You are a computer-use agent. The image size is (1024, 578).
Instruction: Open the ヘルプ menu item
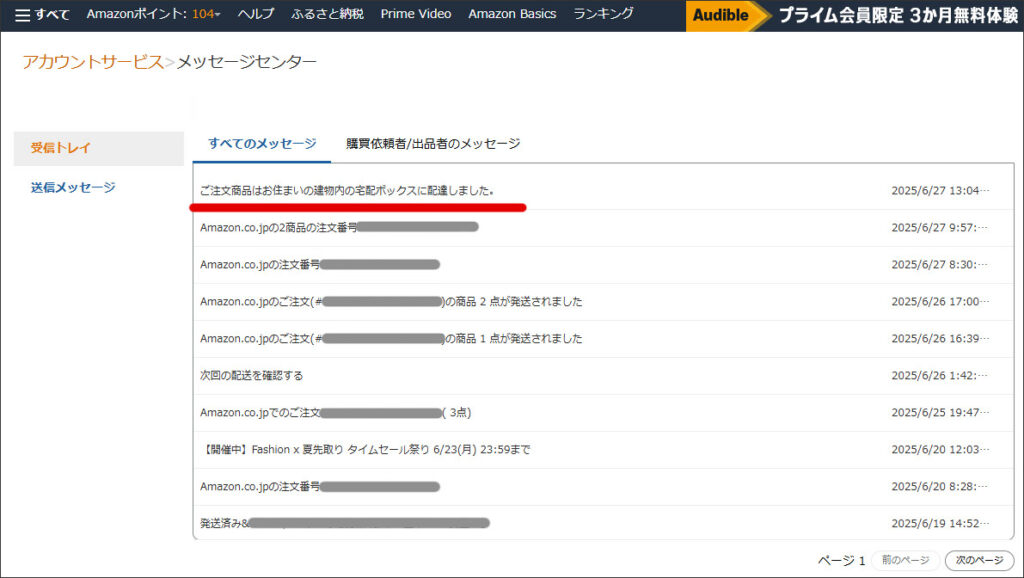click(255, 14)
